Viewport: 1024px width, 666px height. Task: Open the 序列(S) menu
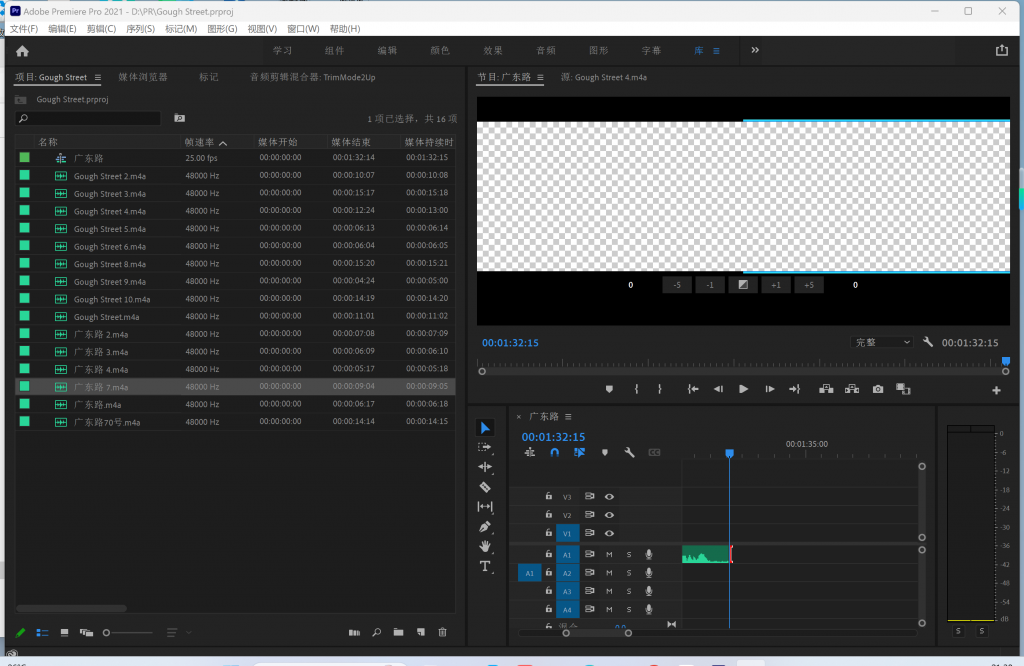(x=140, y=29)
